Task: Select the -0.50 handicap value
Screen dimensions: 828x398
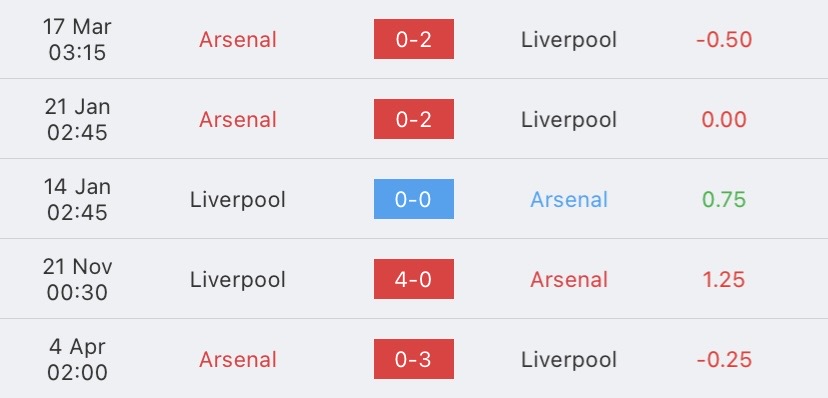Action: [724, 40]
